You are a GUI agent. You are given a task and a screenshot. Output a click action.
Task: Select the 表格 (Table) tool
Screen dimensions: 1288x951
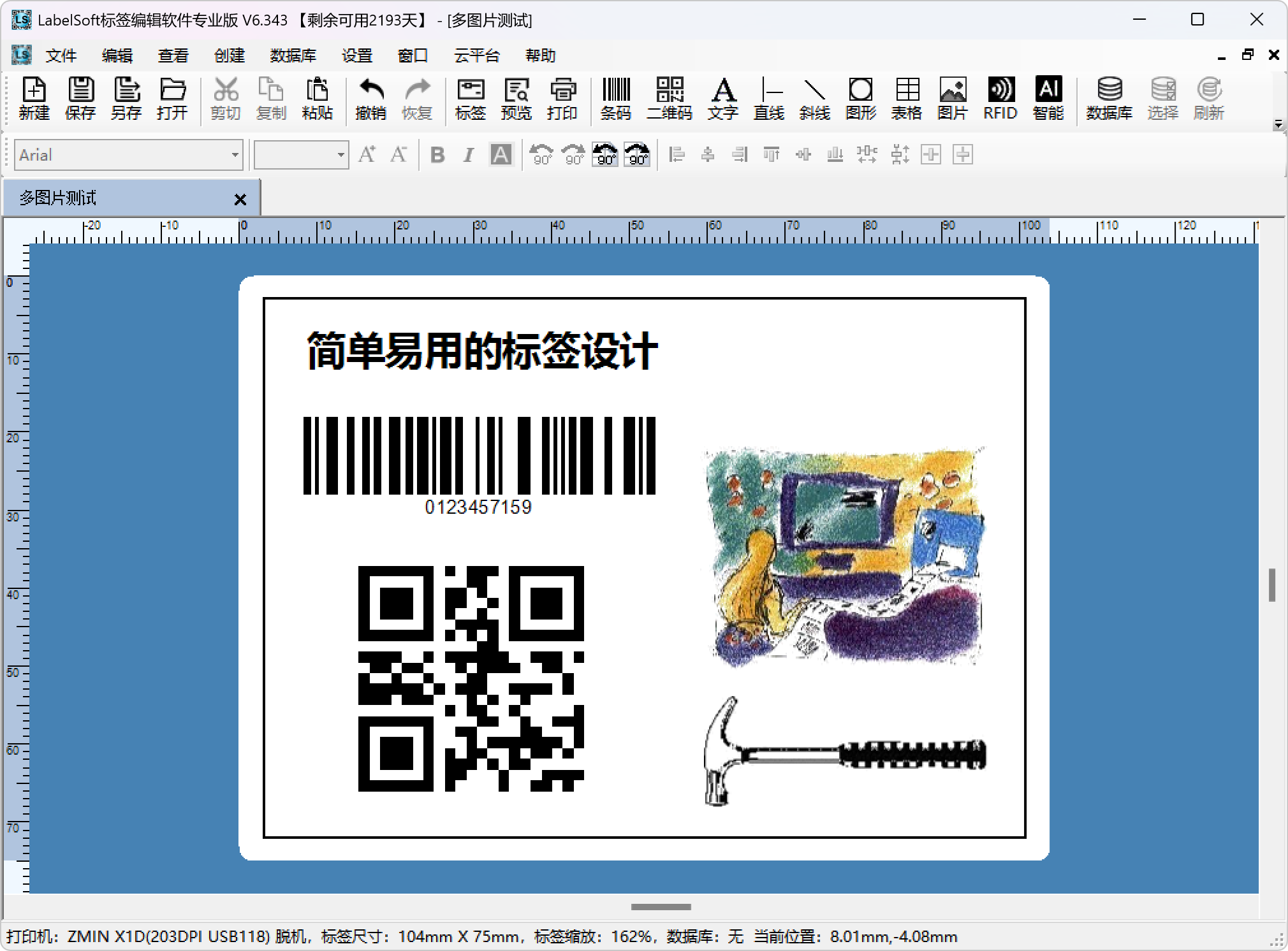907,98
